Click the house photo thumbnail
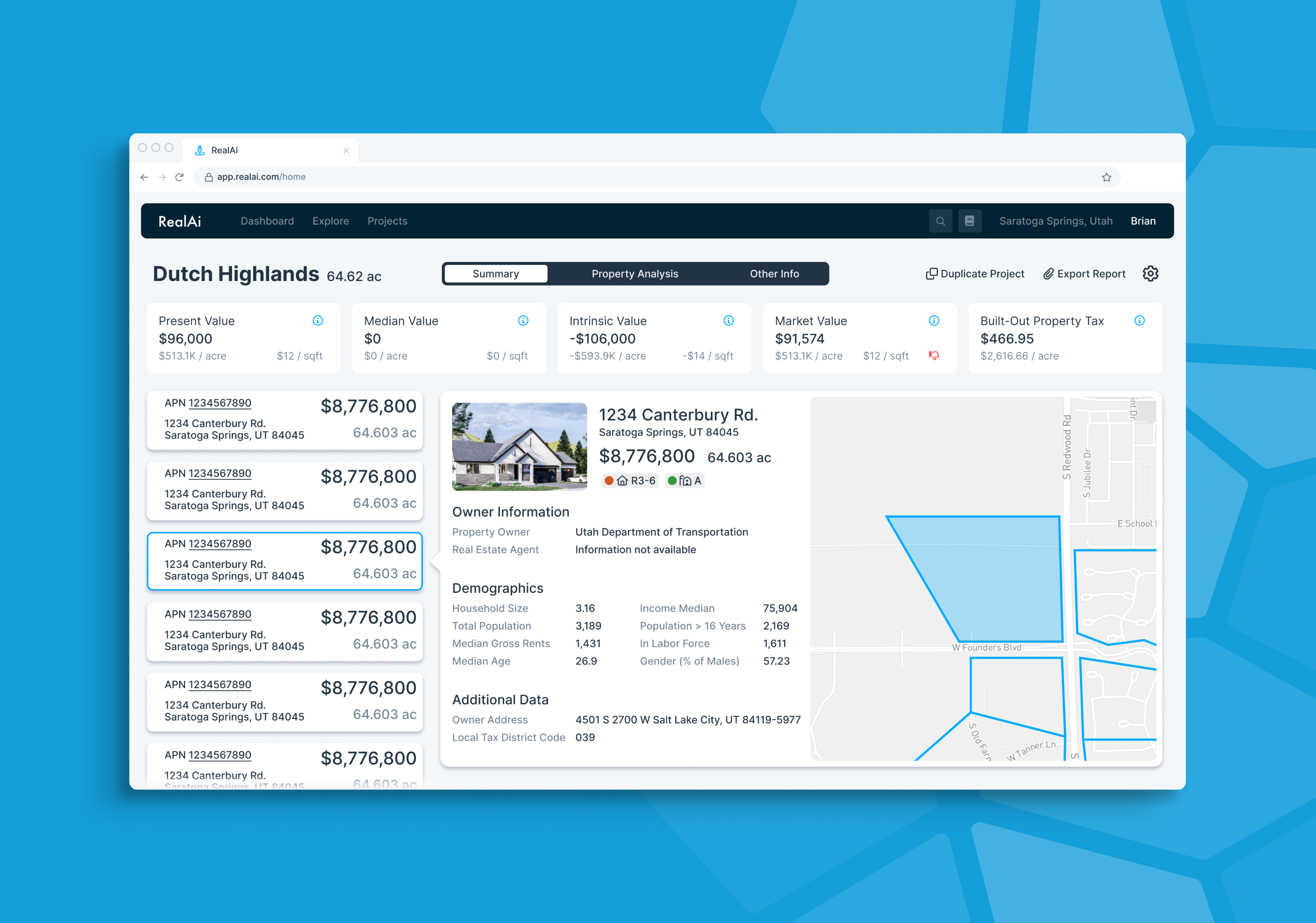This screenshot has width=1316, height=923. 519,447
